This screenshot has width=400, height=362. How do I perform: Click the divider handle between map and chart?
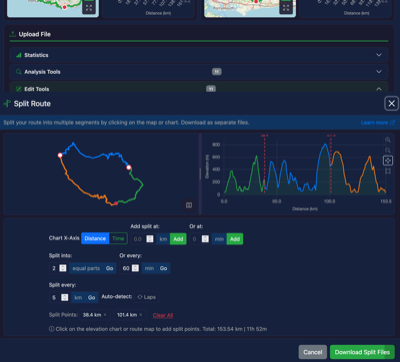click(x=200, y=173)
